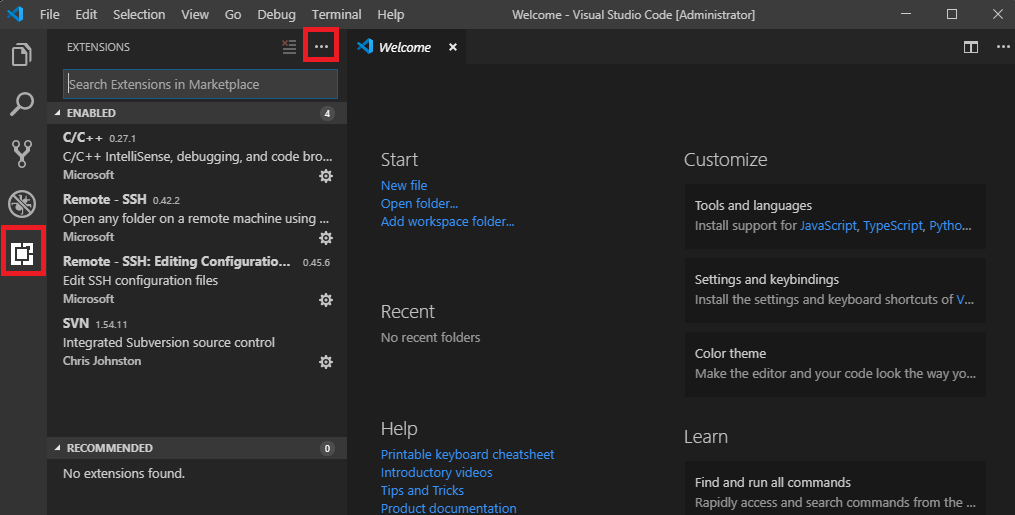
Task: Focus the Search Extensions in Marketplace field
Action: [x=201, y=84]
